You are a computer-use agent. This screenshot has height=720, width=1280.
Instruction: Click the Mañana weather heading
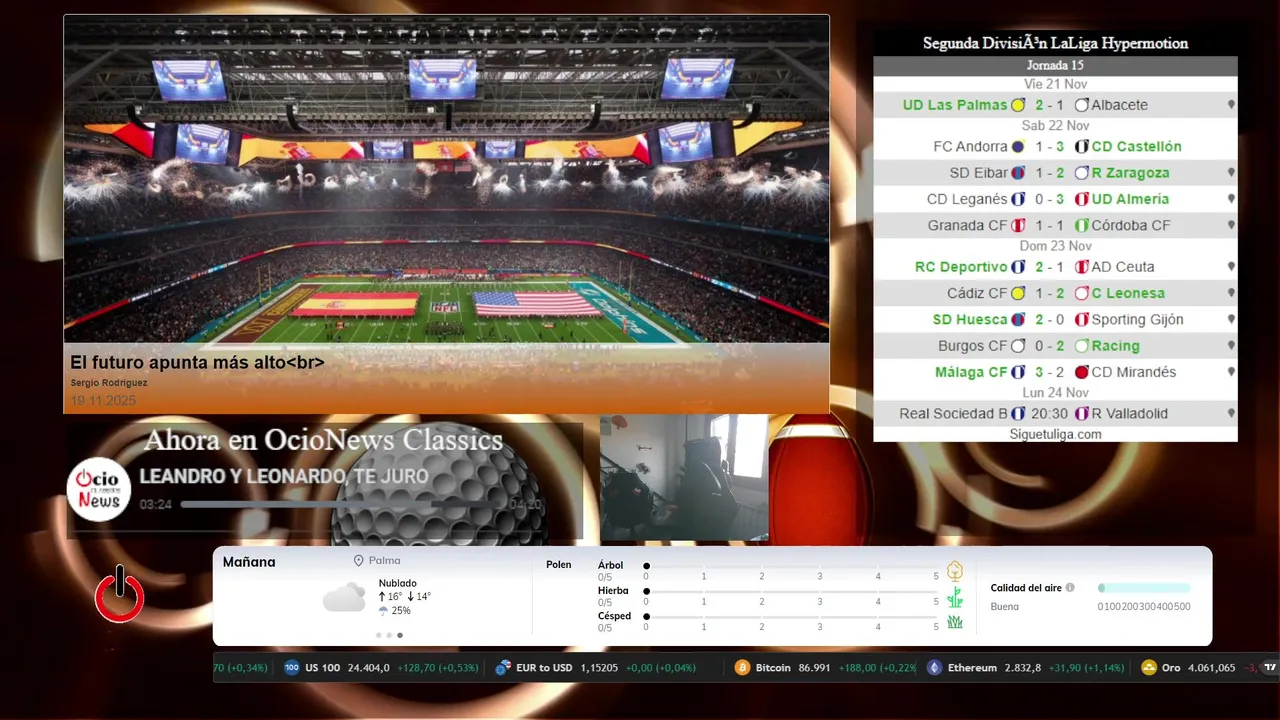click(x=249, y=562)
